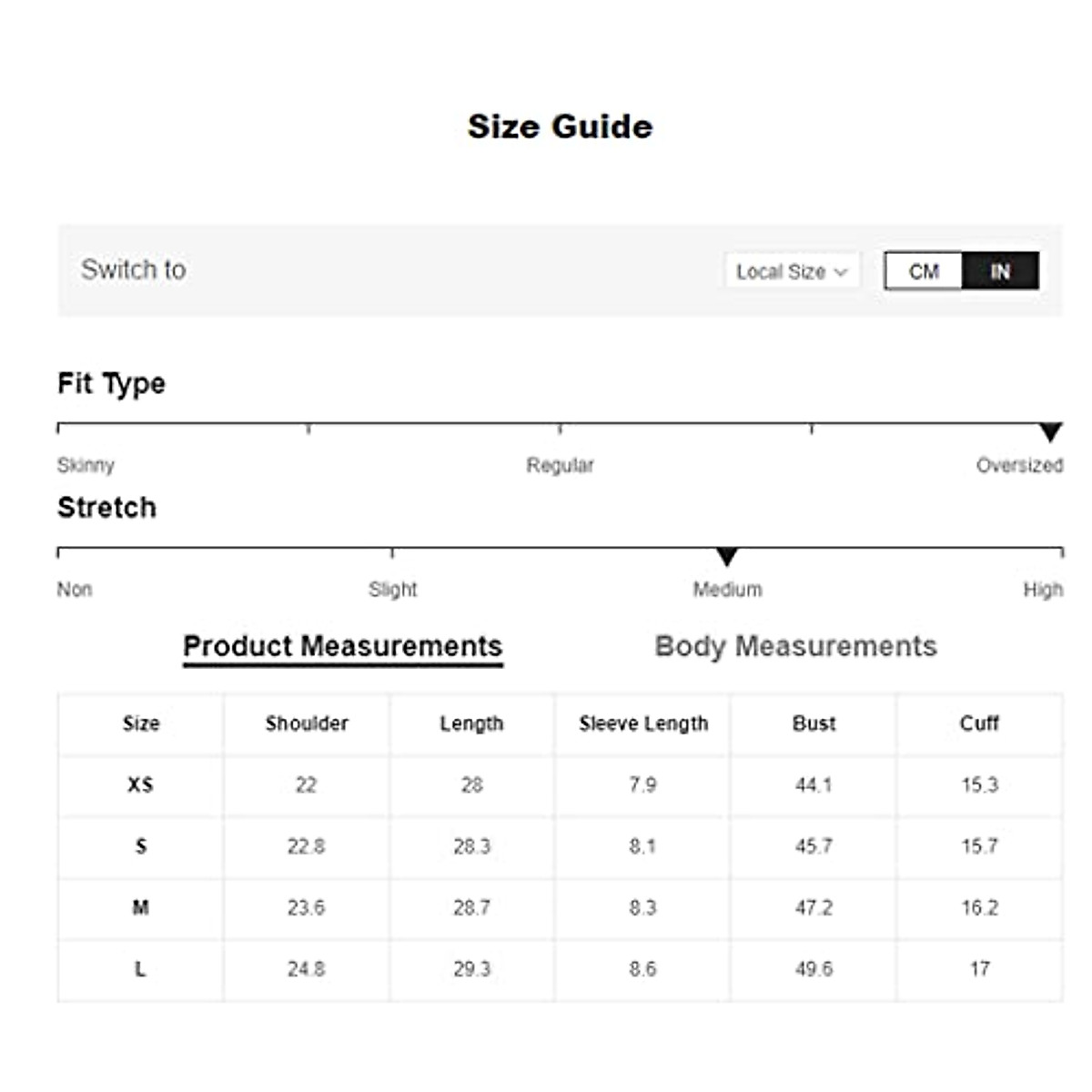Switch to Body Measurements tab

795,646
